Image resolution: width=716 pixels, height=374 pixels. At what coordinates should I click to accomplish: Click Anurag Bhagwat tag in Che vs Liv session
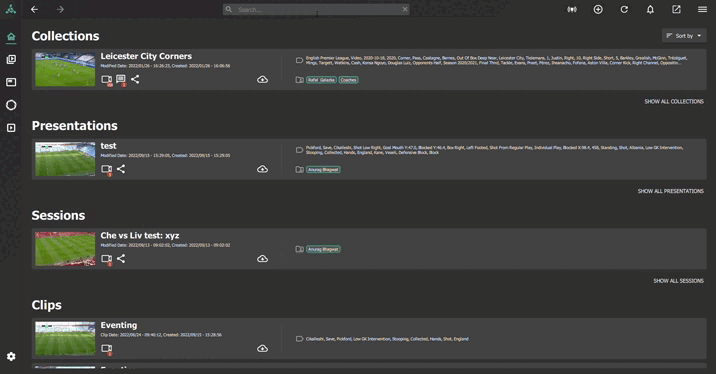tap(323, 249)
